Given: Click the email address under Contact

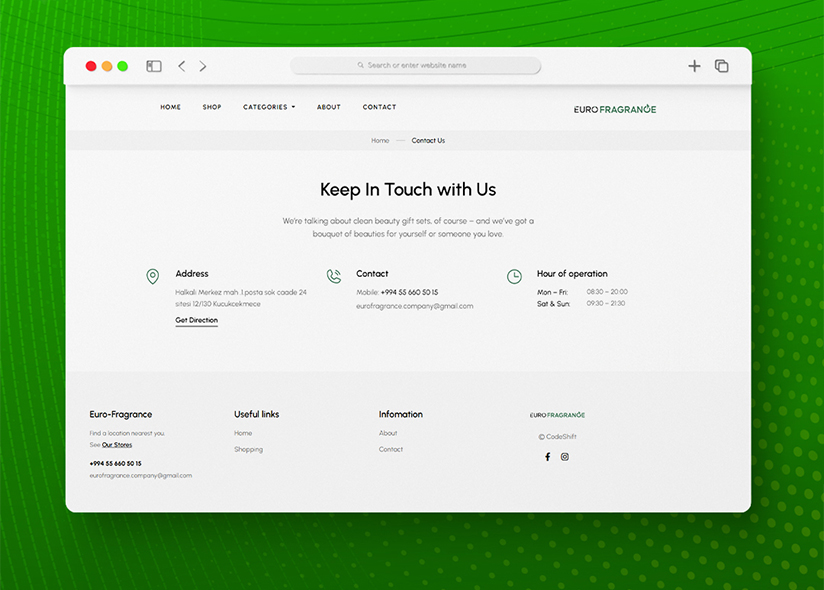Looking at the screenshot, I should pos(415,306).
